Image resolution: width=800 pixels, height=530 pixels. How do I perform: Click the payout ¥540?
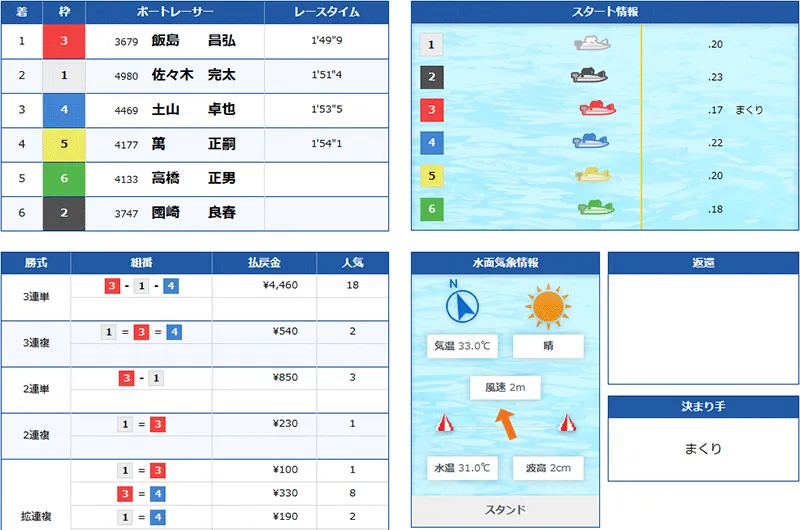[285, 331]
